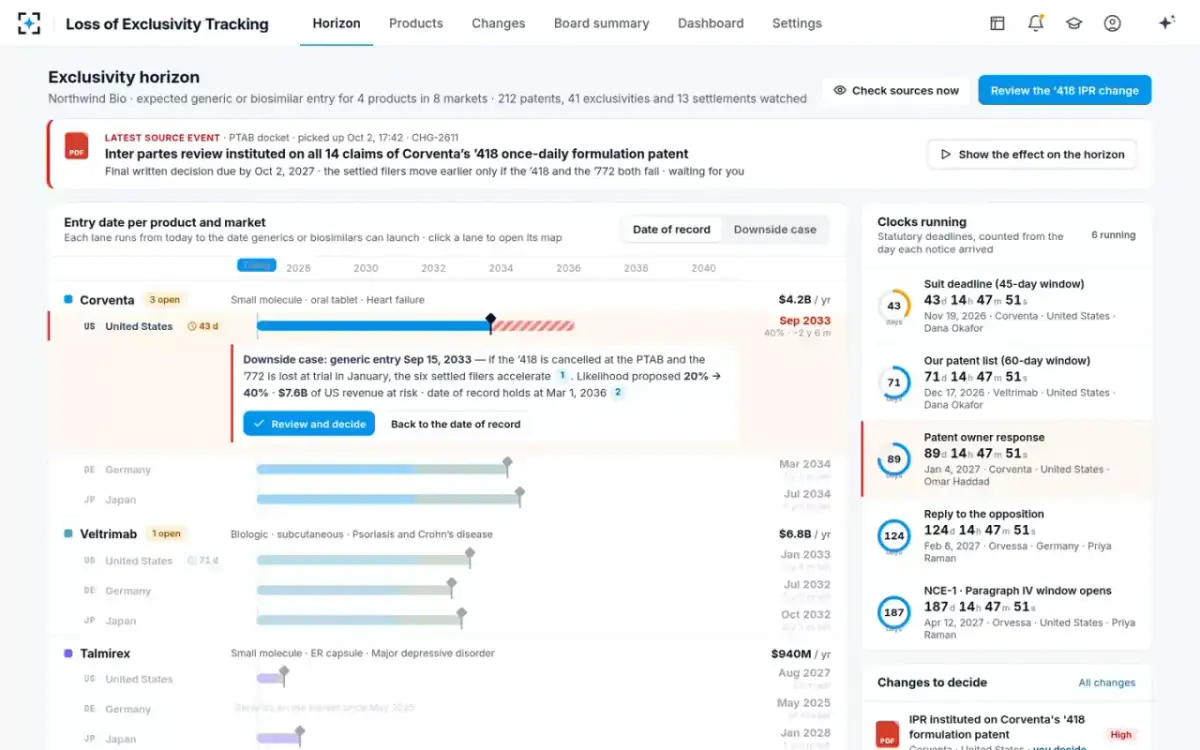
Task: Click the Aug 2027 date for Talmirex United States
Action: click(805, 674)
